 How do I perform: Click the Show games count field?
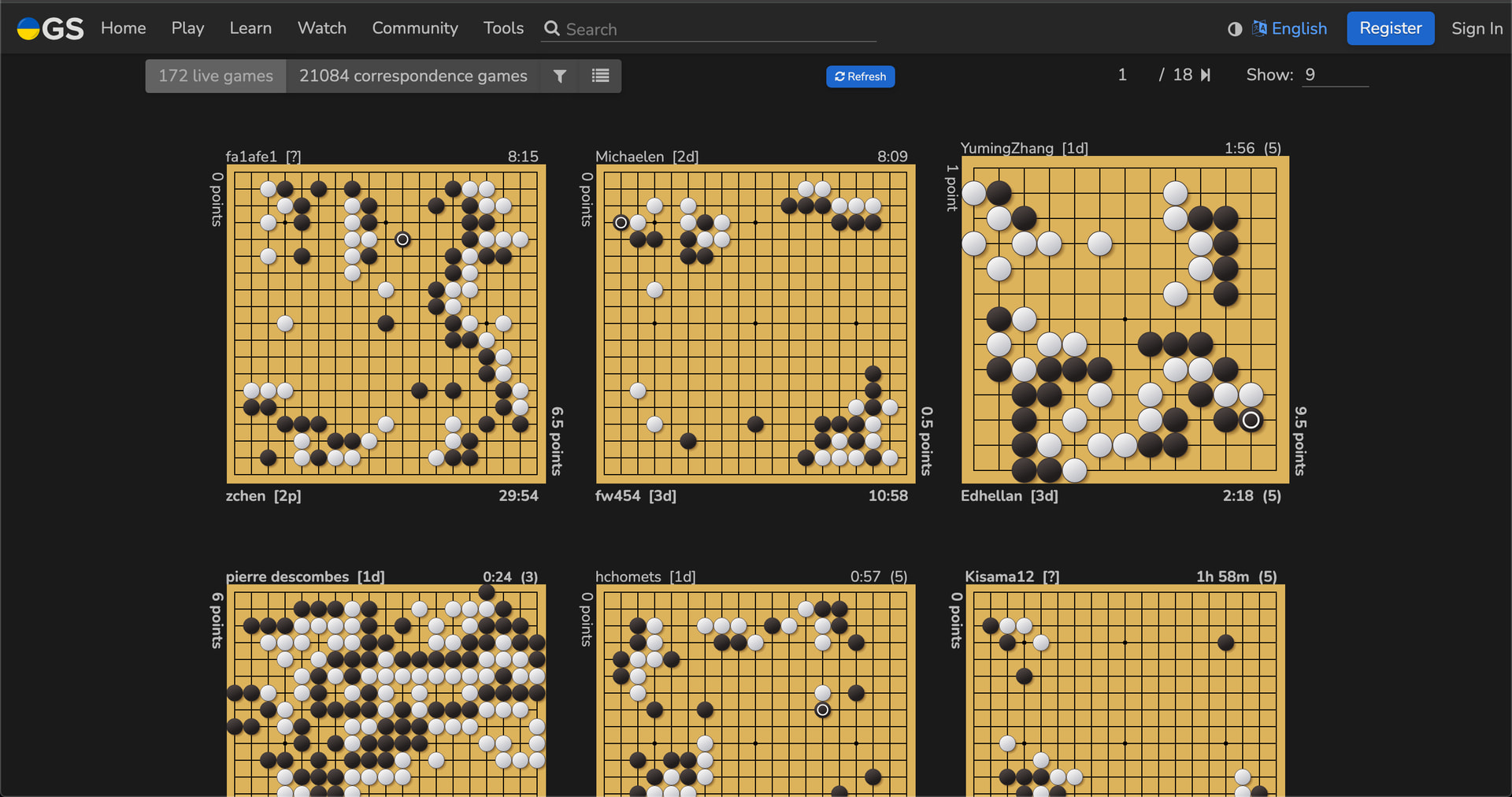pyautogui.click(x=1334, y=75)
